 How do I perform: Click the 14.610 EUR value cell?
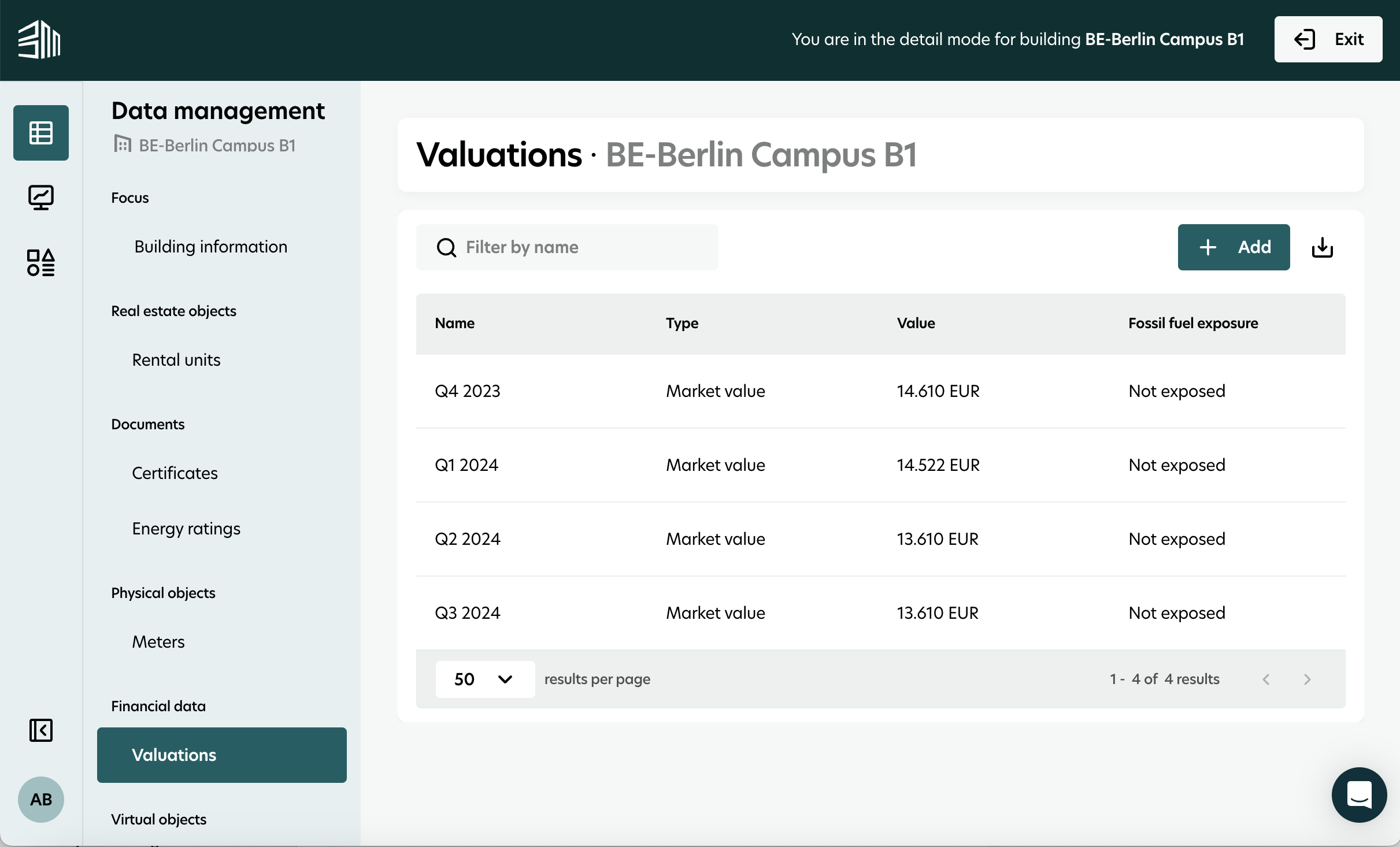point(938,391)
